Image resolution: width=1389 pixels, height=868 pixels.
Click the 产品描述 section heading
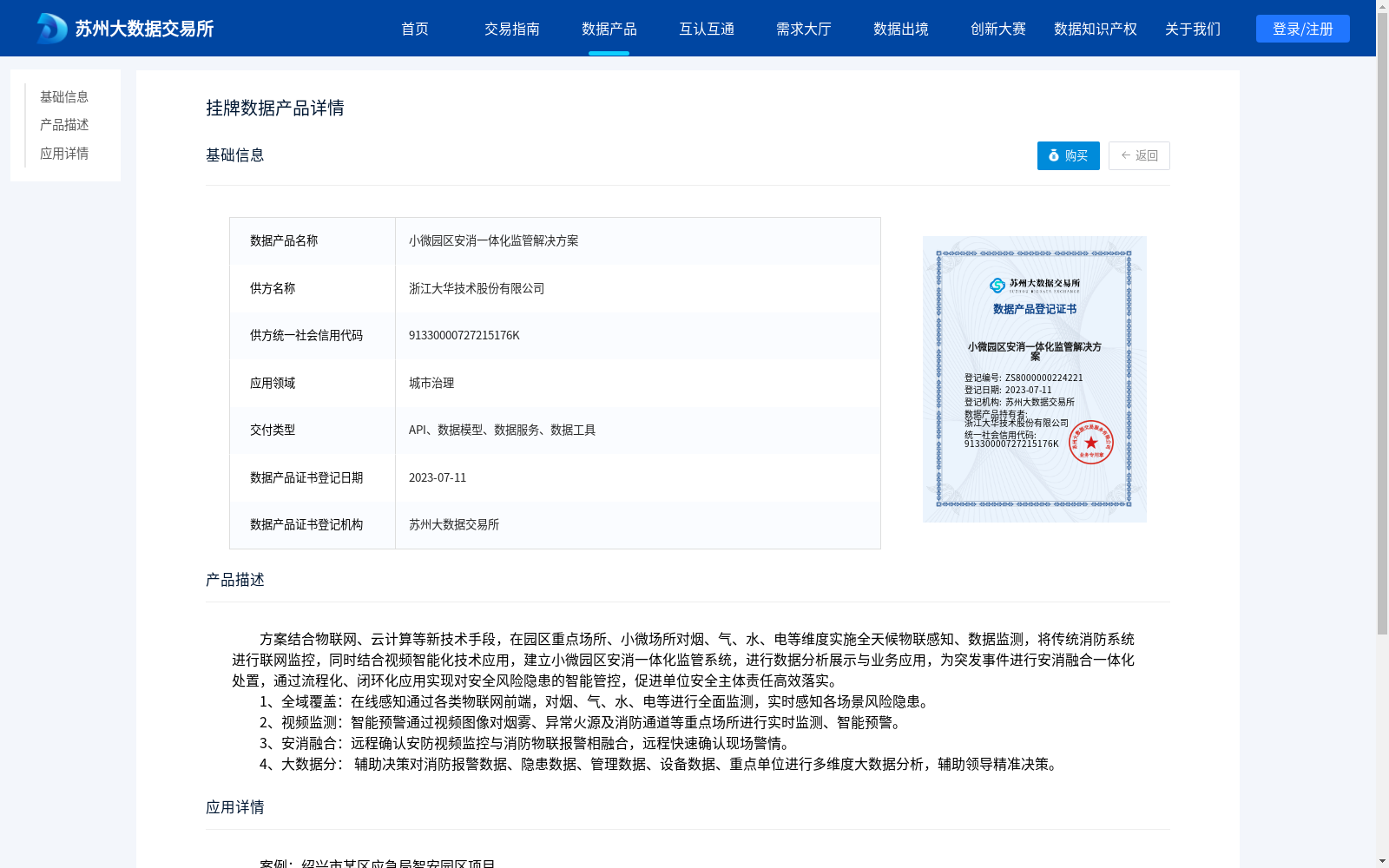(235, 580)
